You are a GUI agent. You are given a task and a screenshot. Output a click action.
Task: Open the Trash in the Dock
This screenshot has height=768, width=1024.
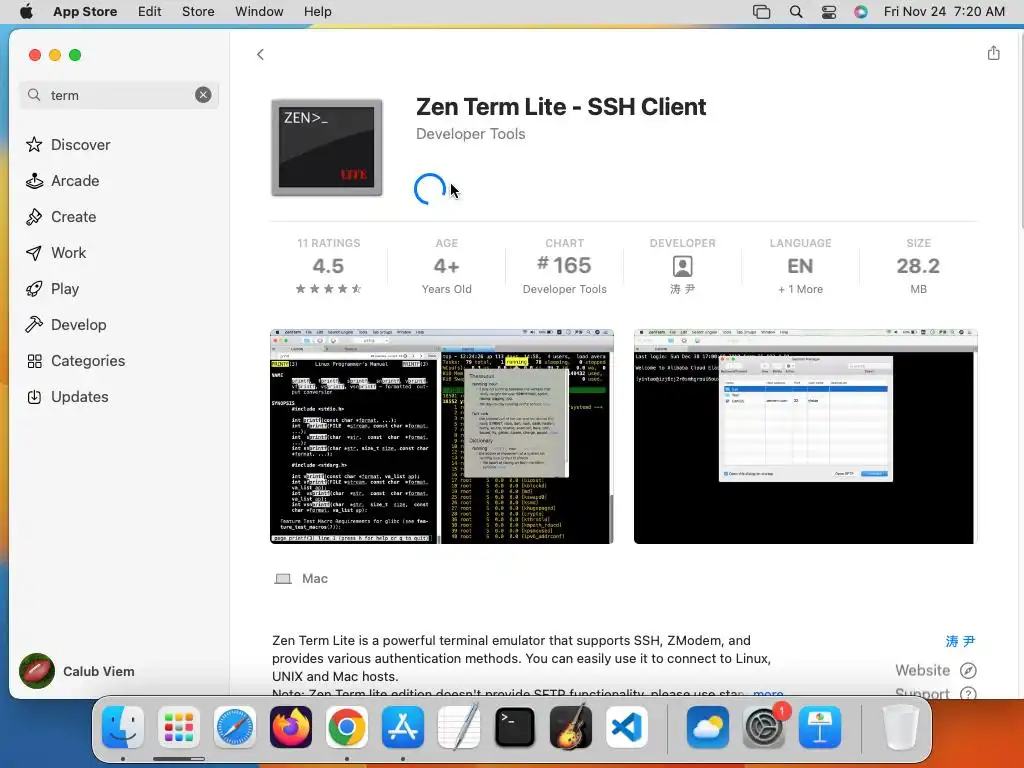[901, 727]
